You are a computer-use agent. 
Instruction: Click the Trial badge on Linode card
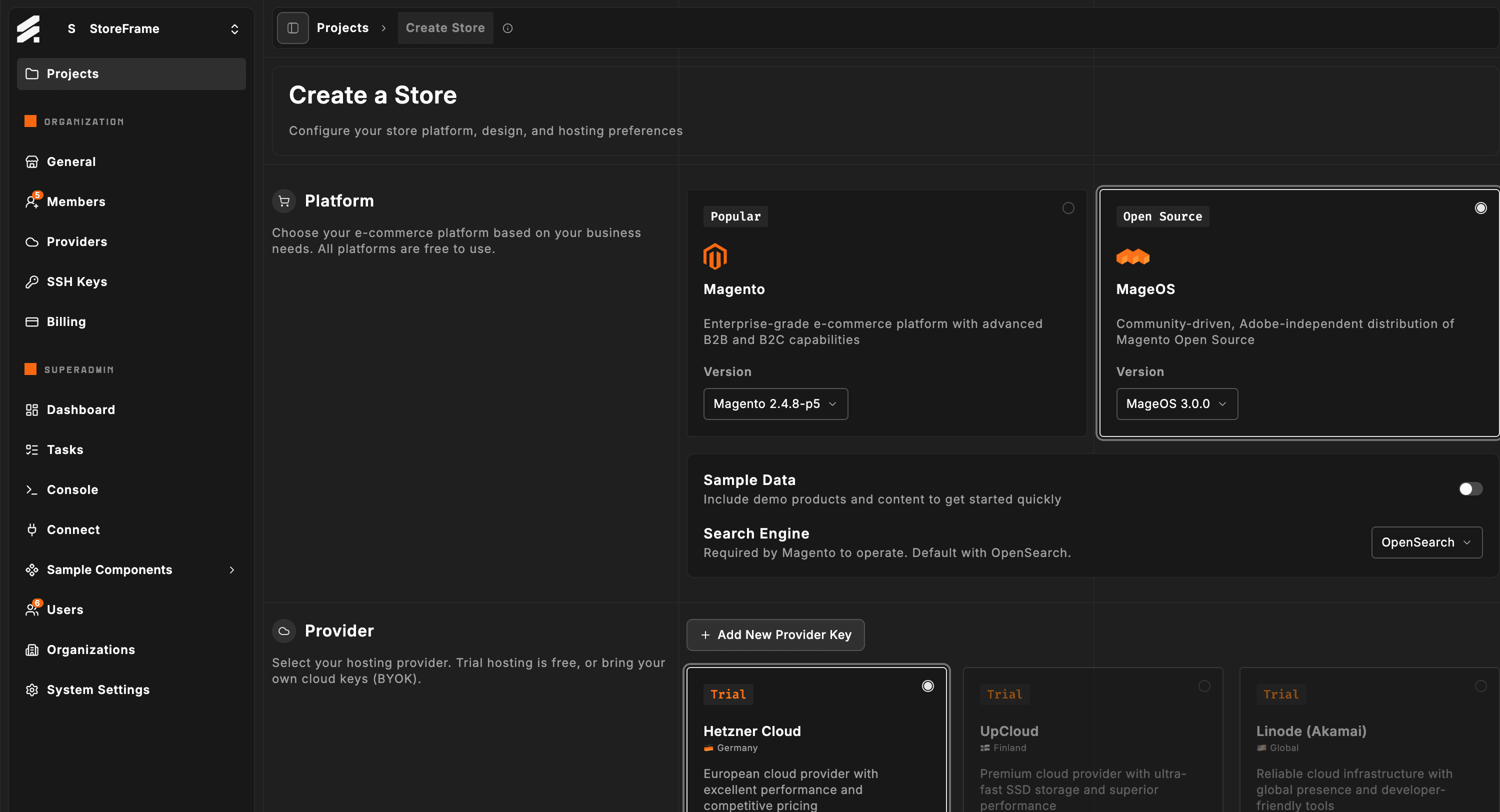1281,694
